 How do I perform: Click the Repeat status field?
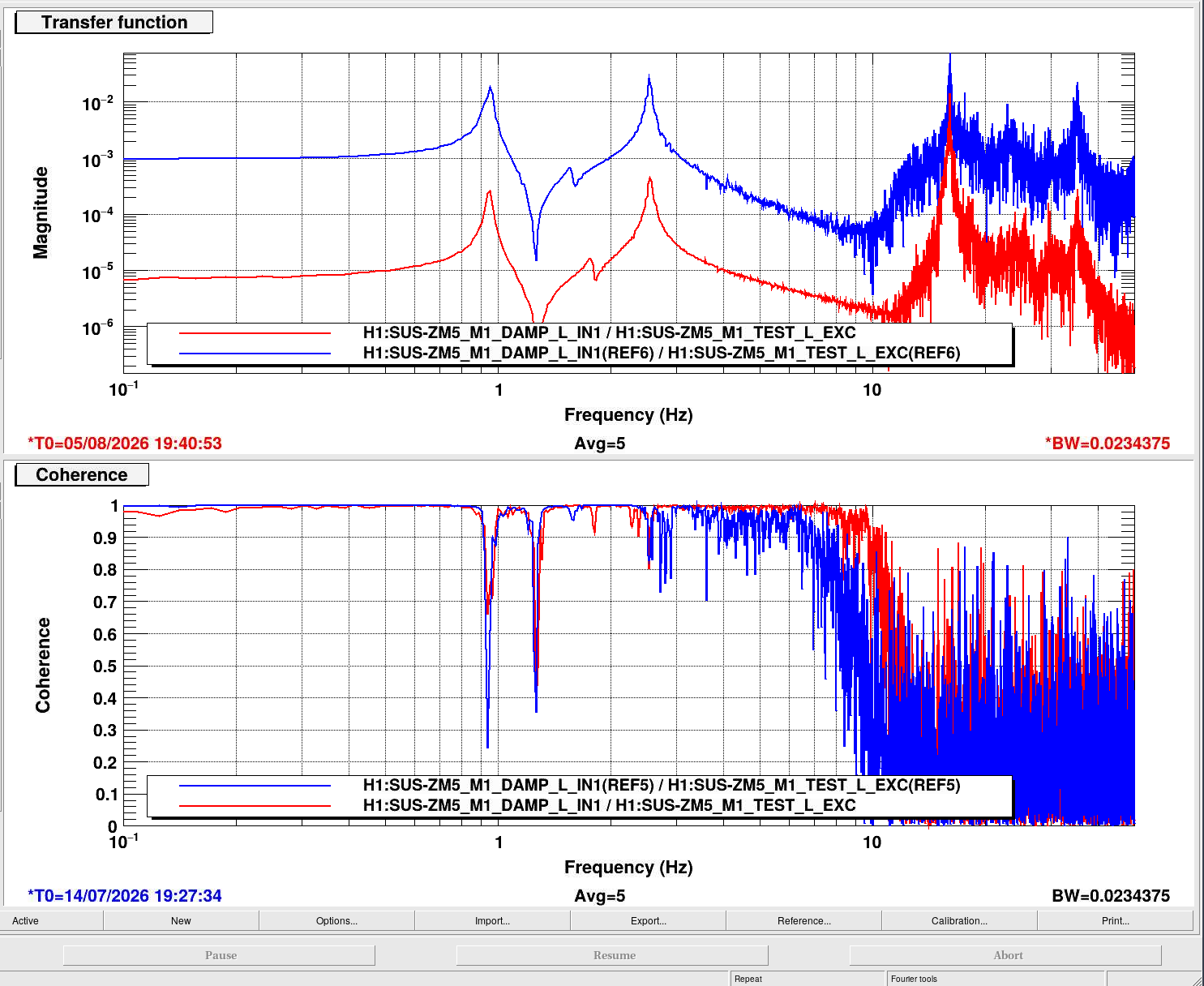point(808,979)
